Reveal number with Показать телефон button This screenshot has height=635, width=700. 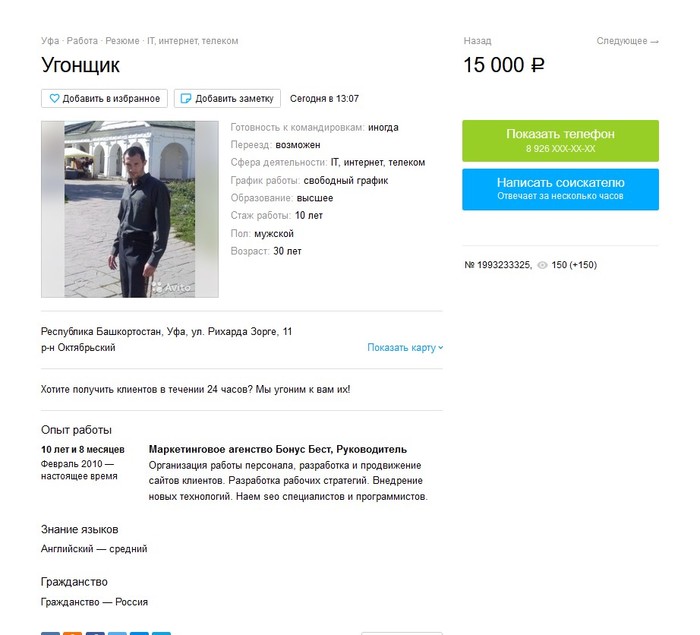tap(560, 141)
